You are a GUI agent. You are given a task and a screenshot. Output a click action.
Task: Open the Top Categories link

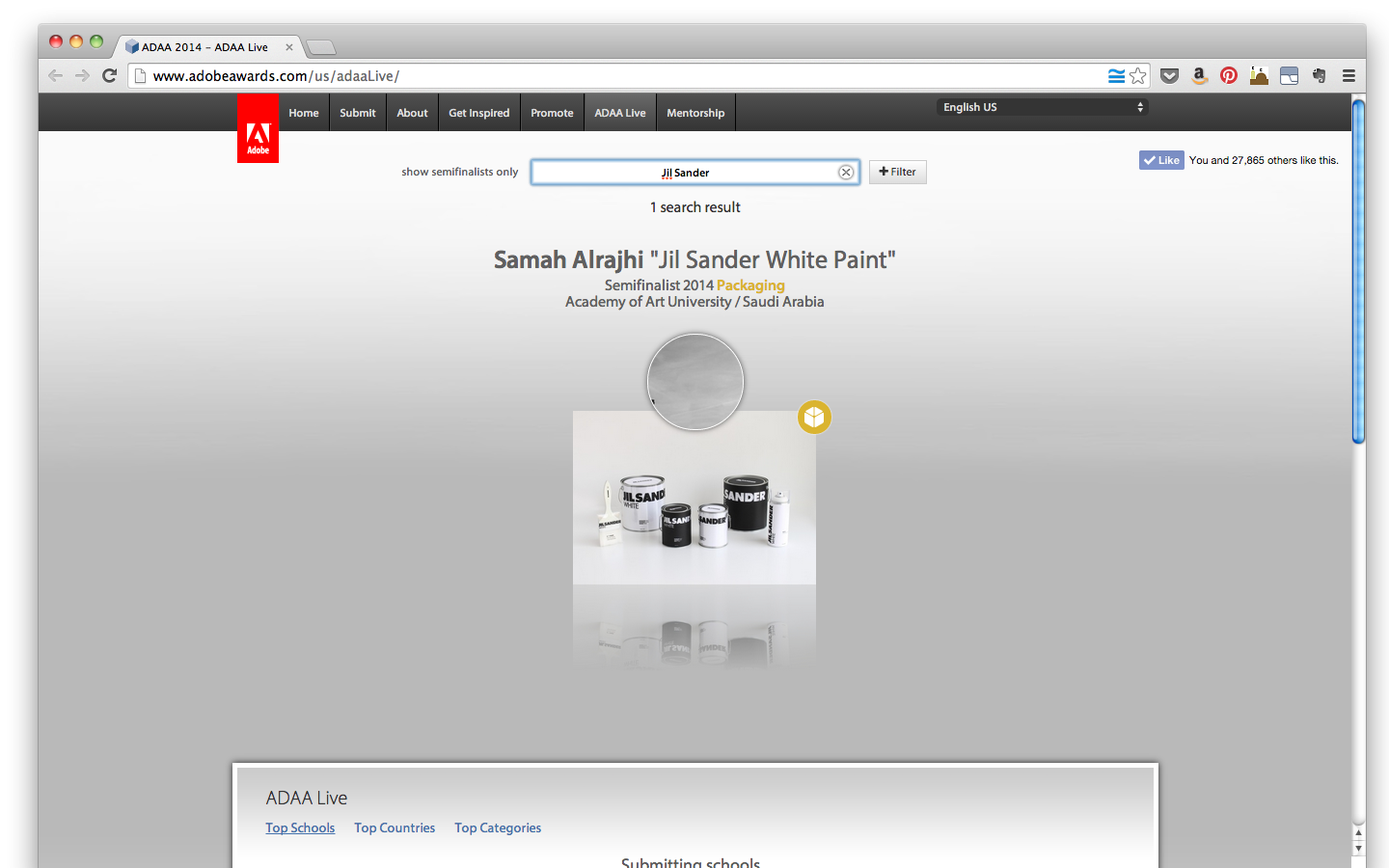[498, 827]
